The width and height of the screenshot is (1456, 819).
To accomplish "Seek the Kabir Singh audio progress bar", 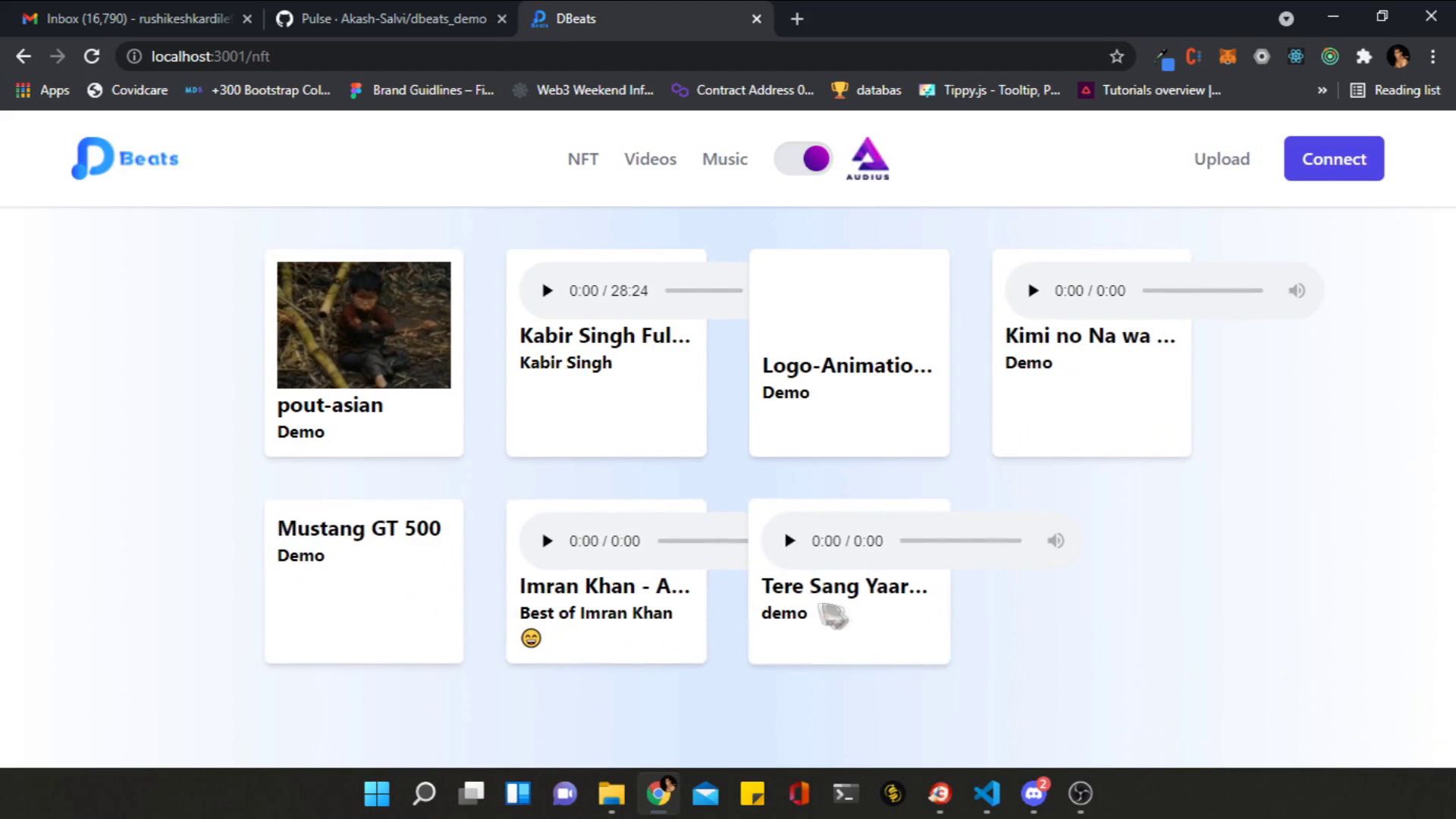I will pyautogui.click(x=704, y=290).
